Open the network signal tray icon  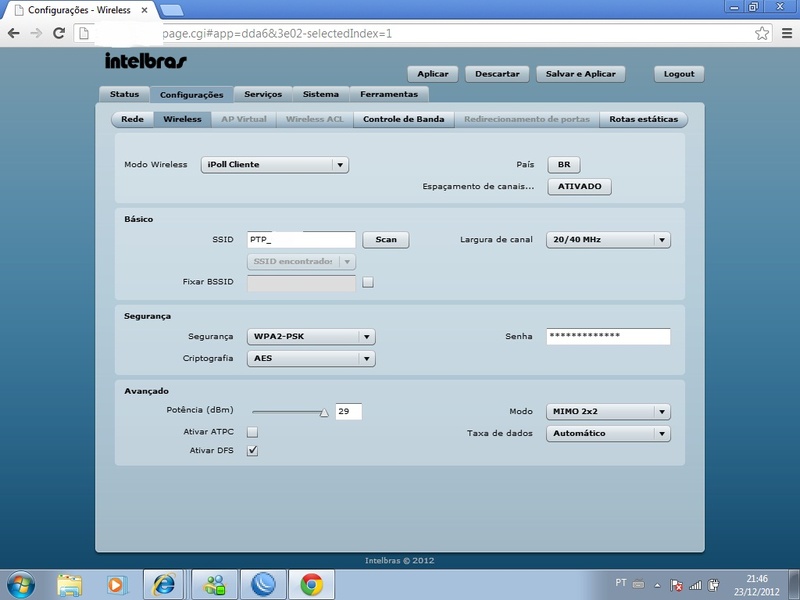pos(695,585)
